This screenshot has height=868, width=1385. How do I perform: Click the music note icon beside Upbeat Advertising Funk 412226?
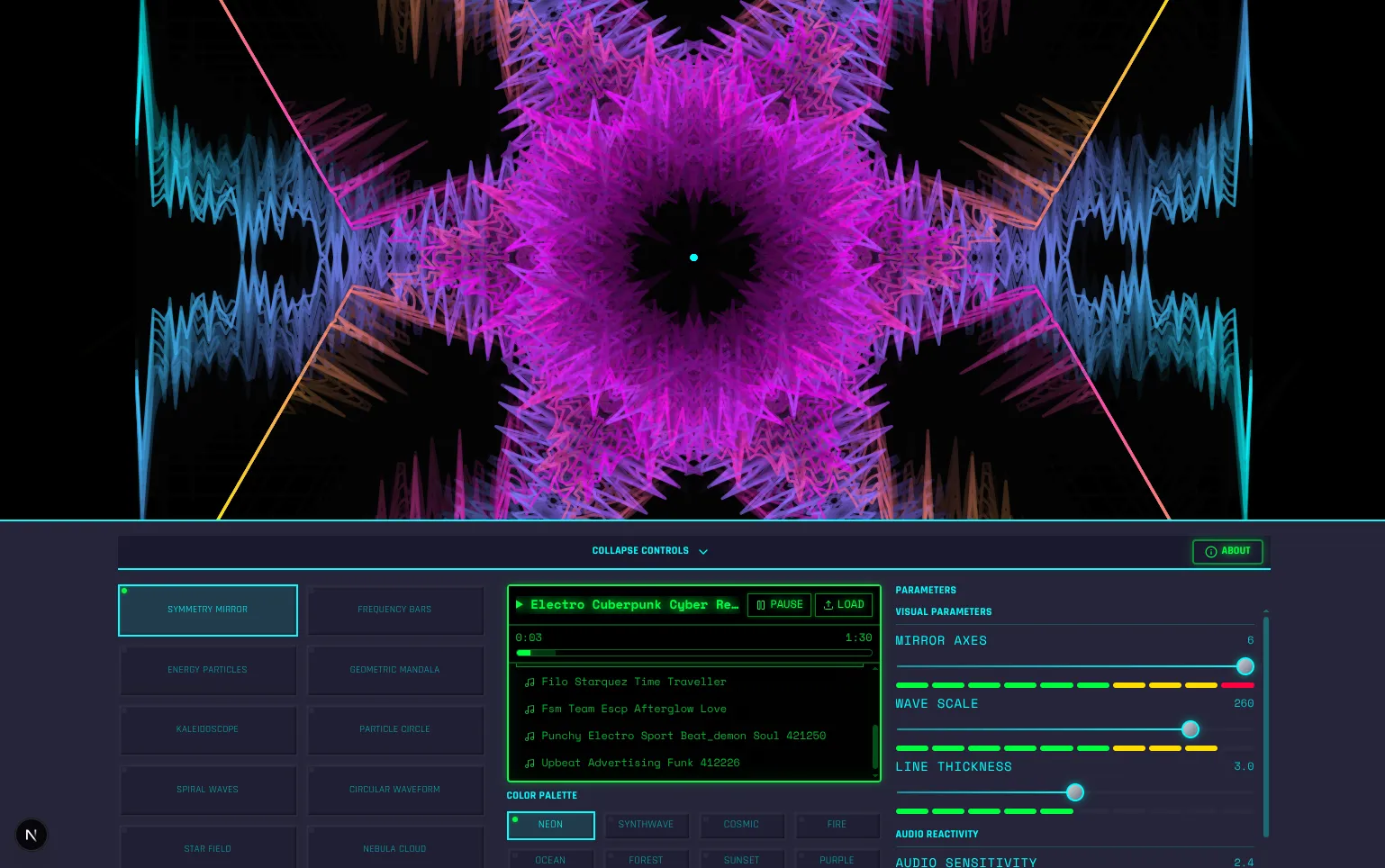[530, 763]
